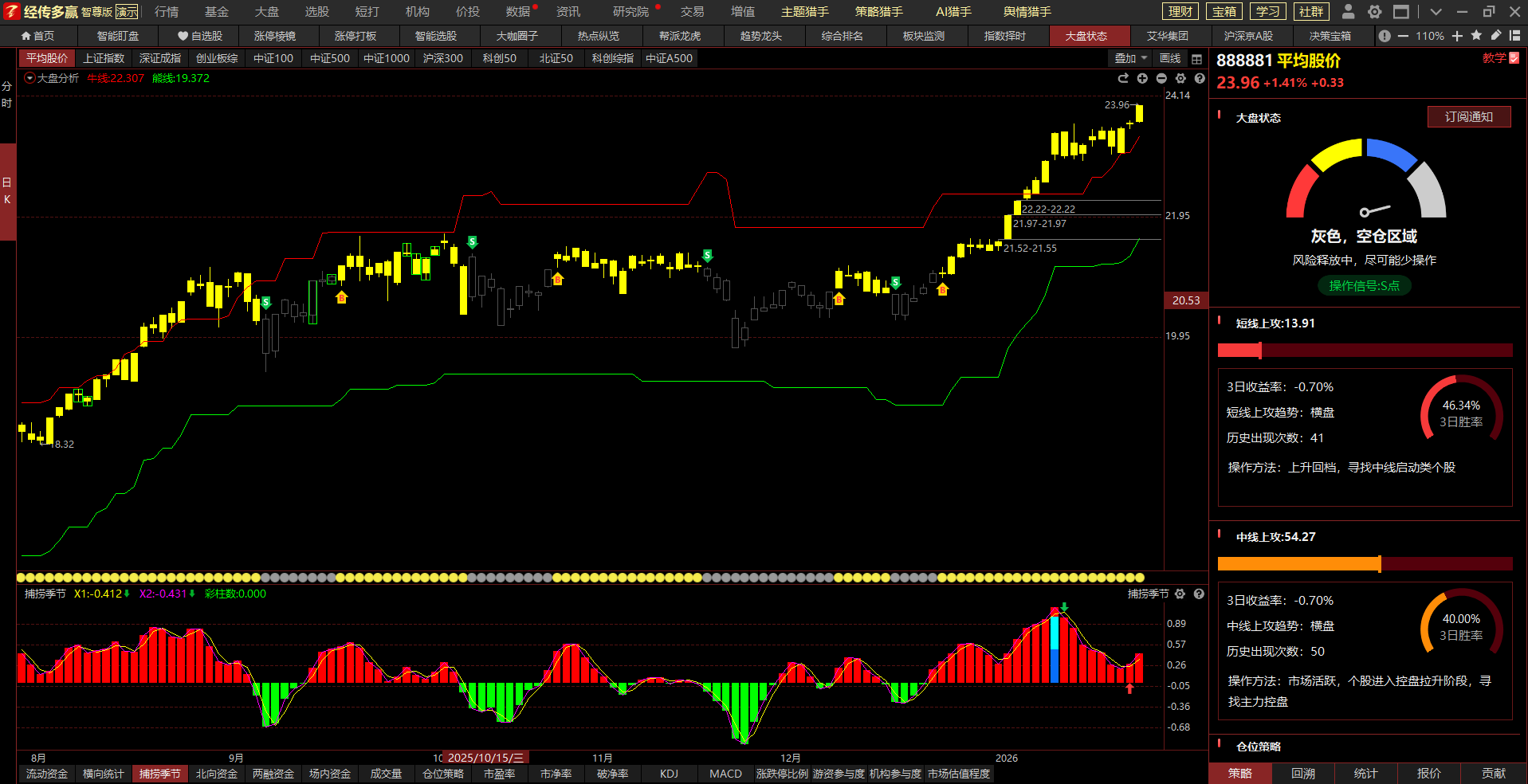Click the 中线上攻 orange progress bar
The height and width of the screenshot is (784, 1528).
coord(1298,564)
